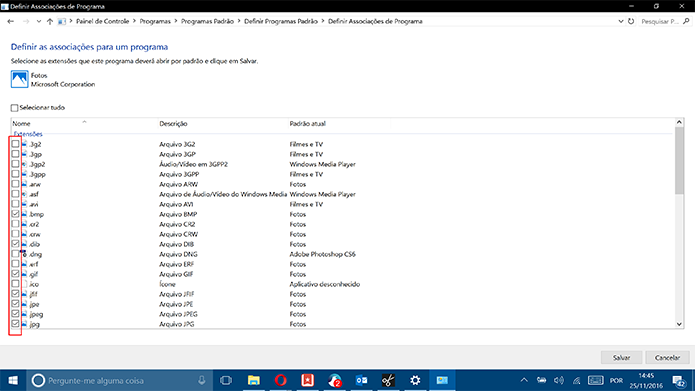Viewport: 695px width, 391px height.
Task: Expand breadcrumb arrow after Programas Padrão
Action: click(239, 21)
